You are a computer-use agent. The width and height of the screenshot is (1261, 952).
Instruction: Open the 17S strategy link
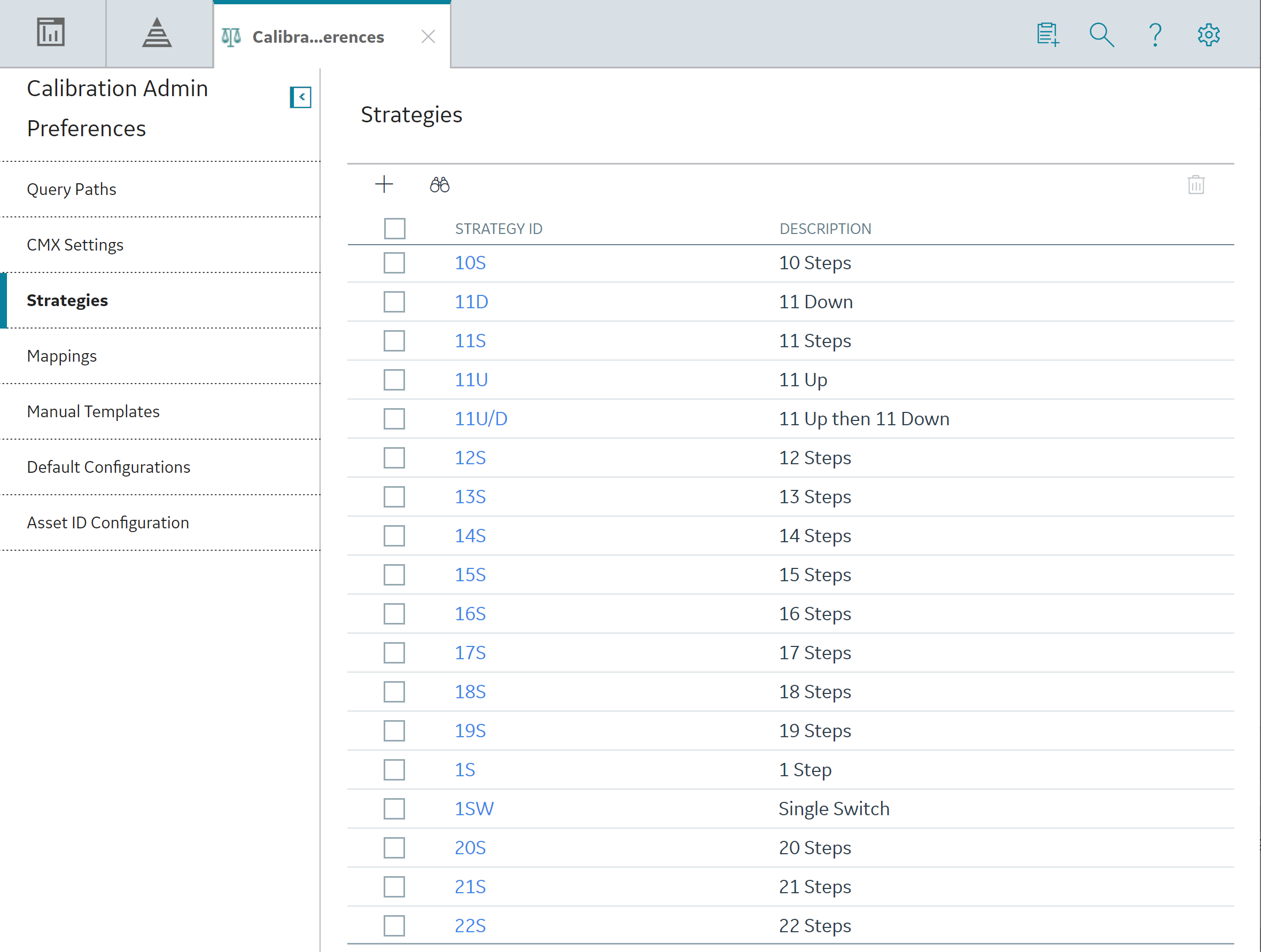click(x=470, y=653)
